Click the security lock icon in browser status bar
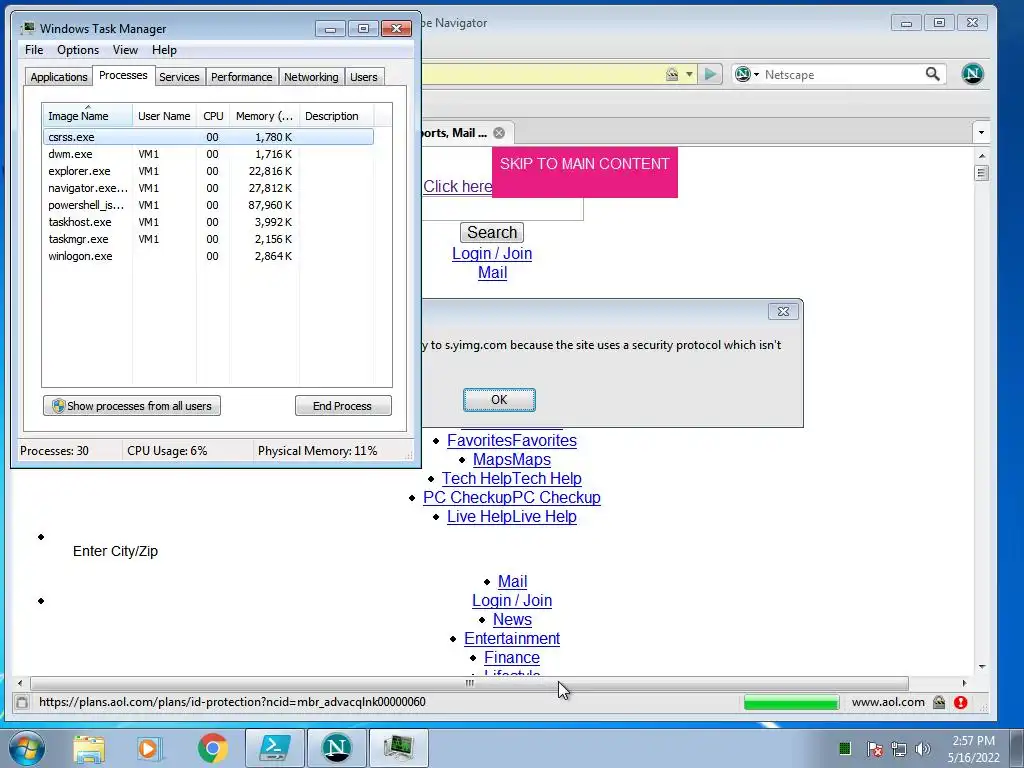This screenshot has height=768, width=1024. click(939, 703)
